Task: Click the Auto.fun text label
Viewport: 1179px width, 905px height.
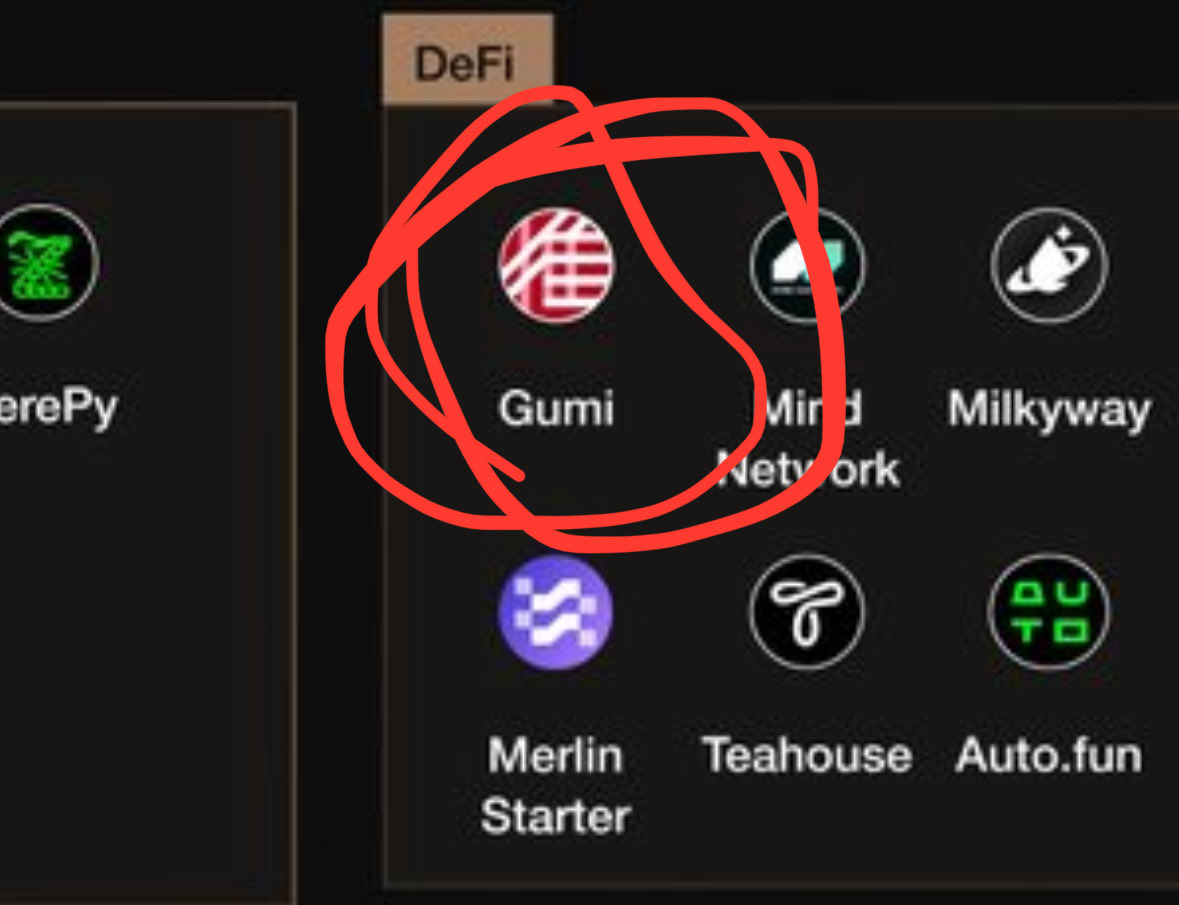Action: 1049,755
